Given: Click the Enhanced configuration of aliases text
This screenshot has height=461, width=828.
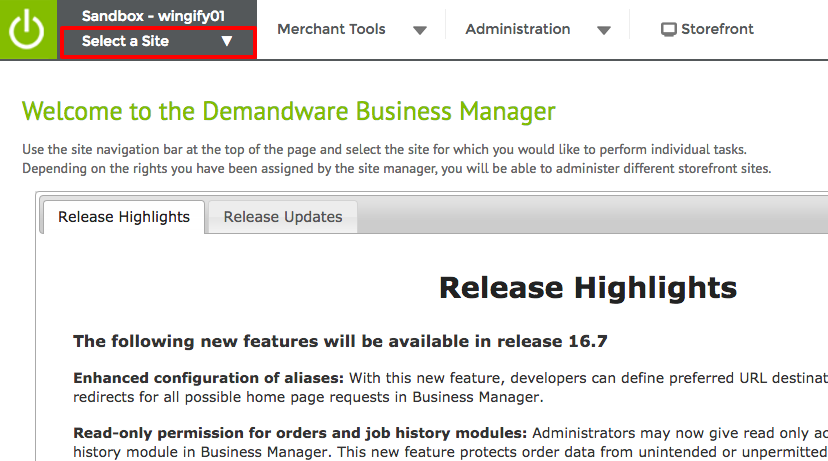Looking at the screenshot, I should [x=208, y=378].
